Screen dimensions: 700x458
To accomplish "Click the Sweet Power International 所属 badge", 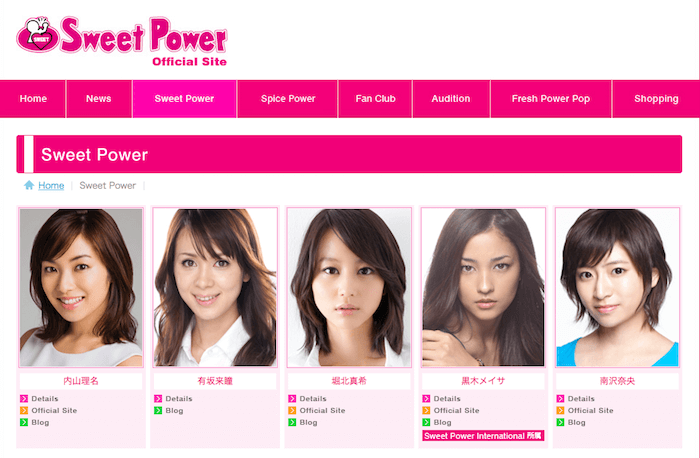I will [483, 436].
